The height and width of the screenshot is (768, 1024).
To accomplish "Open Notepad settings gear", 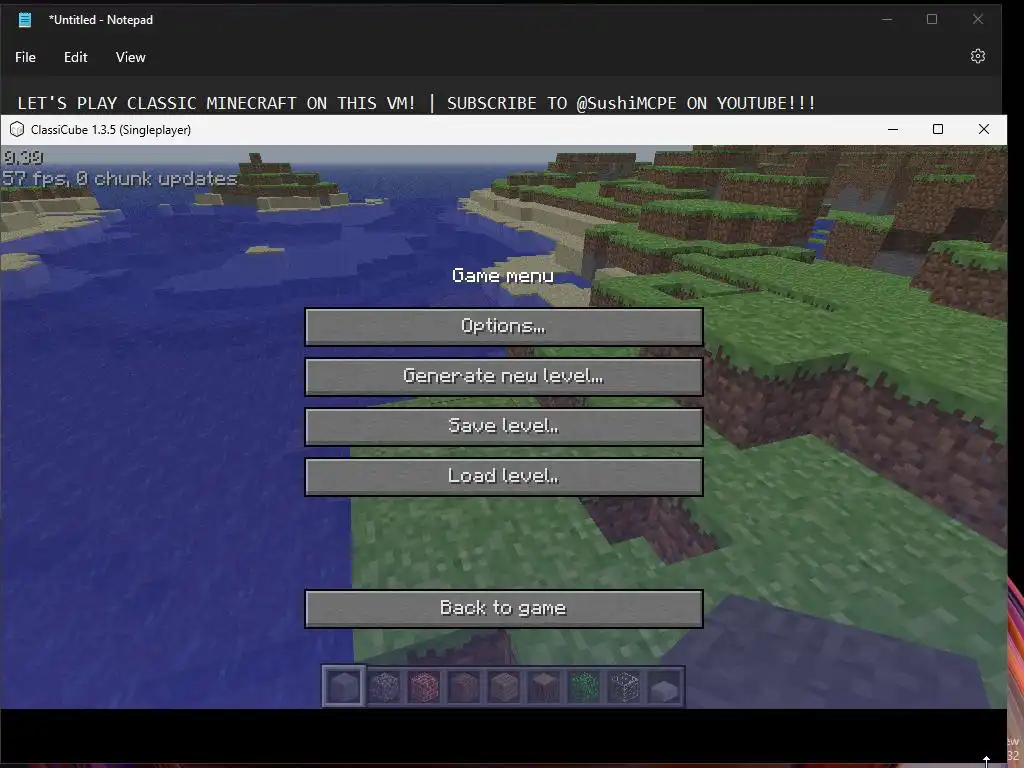I will (x=978, y=56).
